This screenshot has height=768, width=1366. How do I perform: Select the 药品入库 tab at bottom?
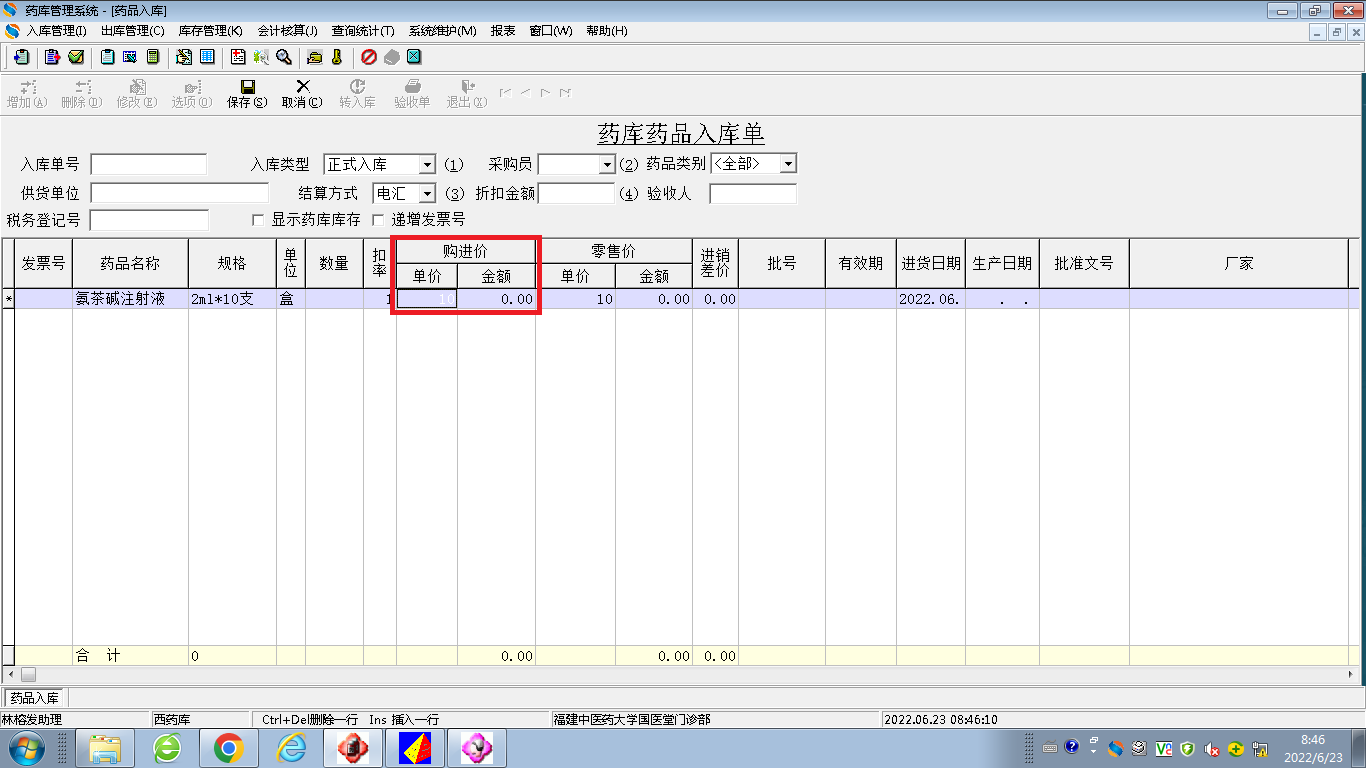click(35, 698)
